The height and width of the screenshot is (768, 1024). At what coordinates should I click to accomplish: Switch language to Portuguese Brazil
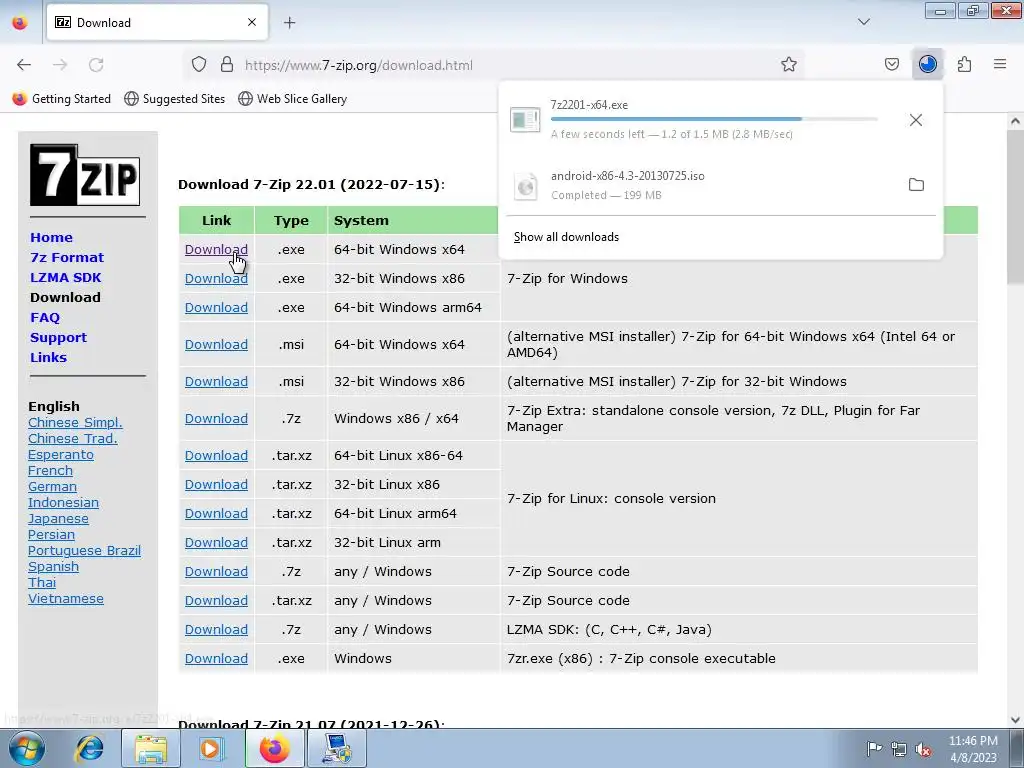pyautogui.click(x=84, y=551)
